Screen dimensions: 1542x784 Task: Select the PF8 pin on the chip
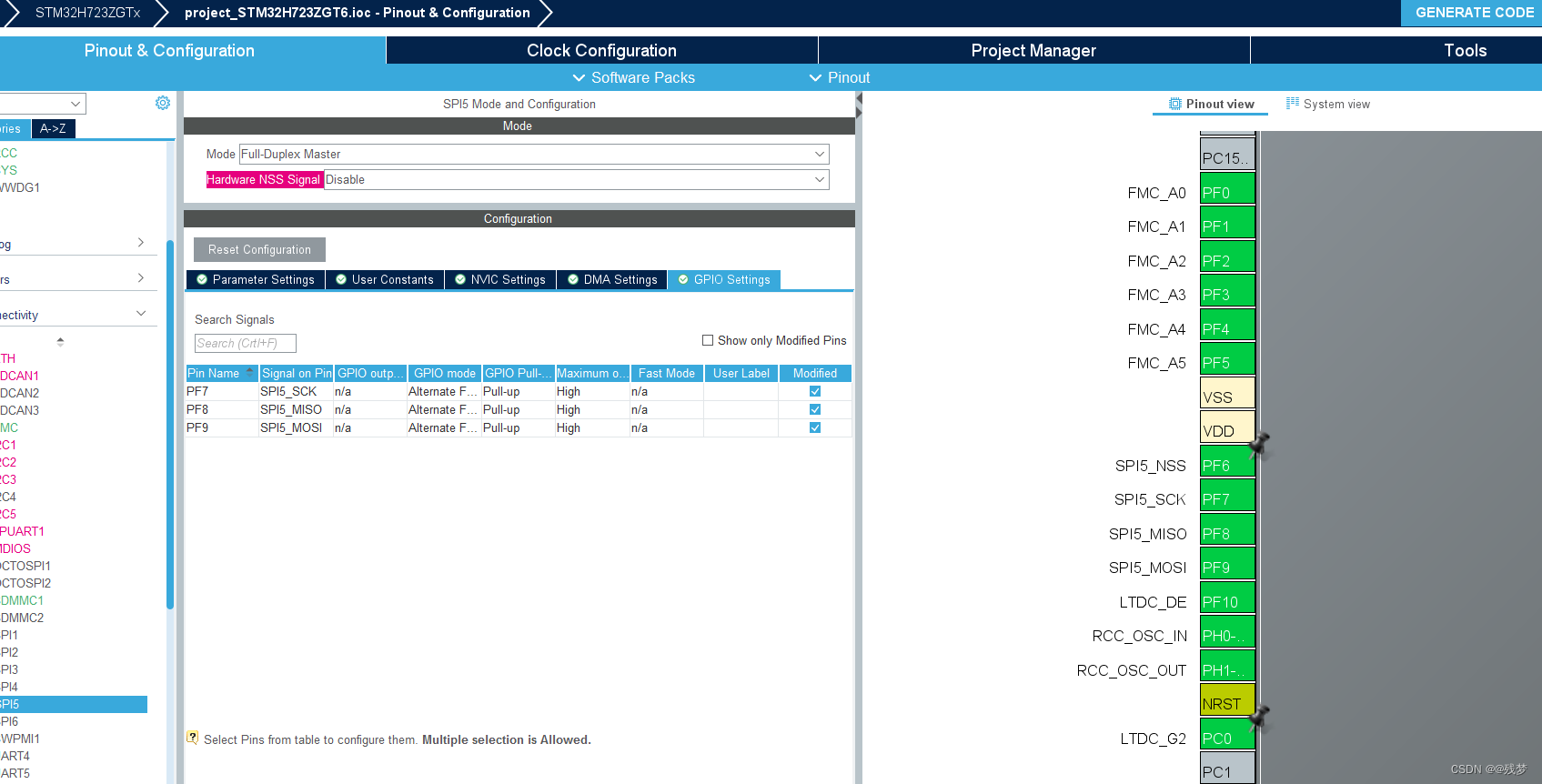(x=1228, y=529)
